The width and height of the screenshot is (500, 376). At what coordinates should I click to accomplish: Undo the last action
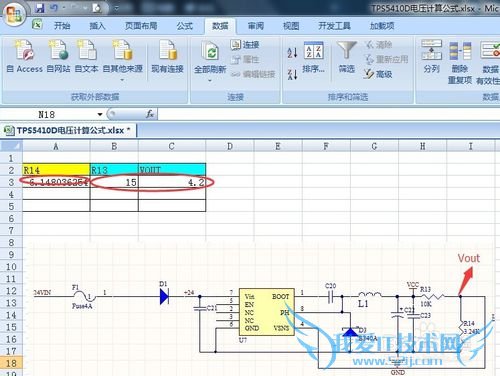[54, 8]
